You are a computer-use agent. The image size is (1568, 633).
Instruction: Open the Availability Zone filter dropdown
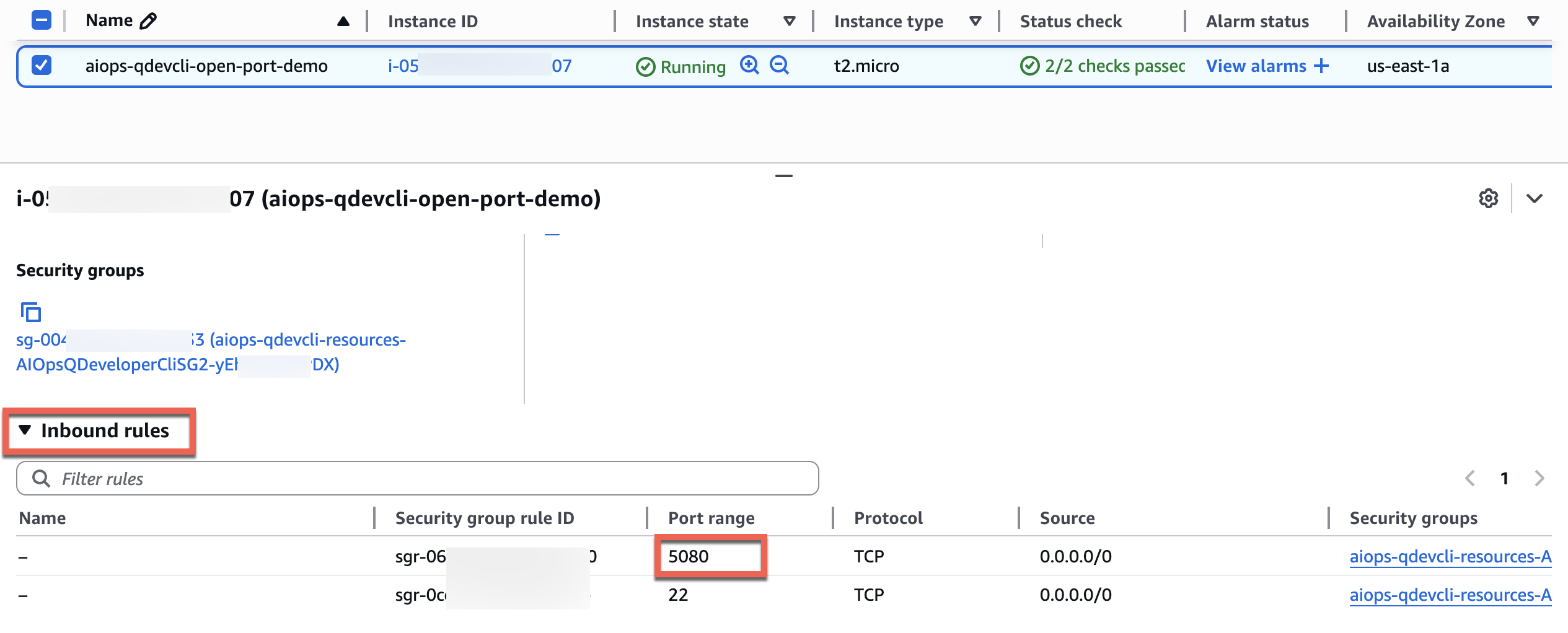click(1533, 21)
